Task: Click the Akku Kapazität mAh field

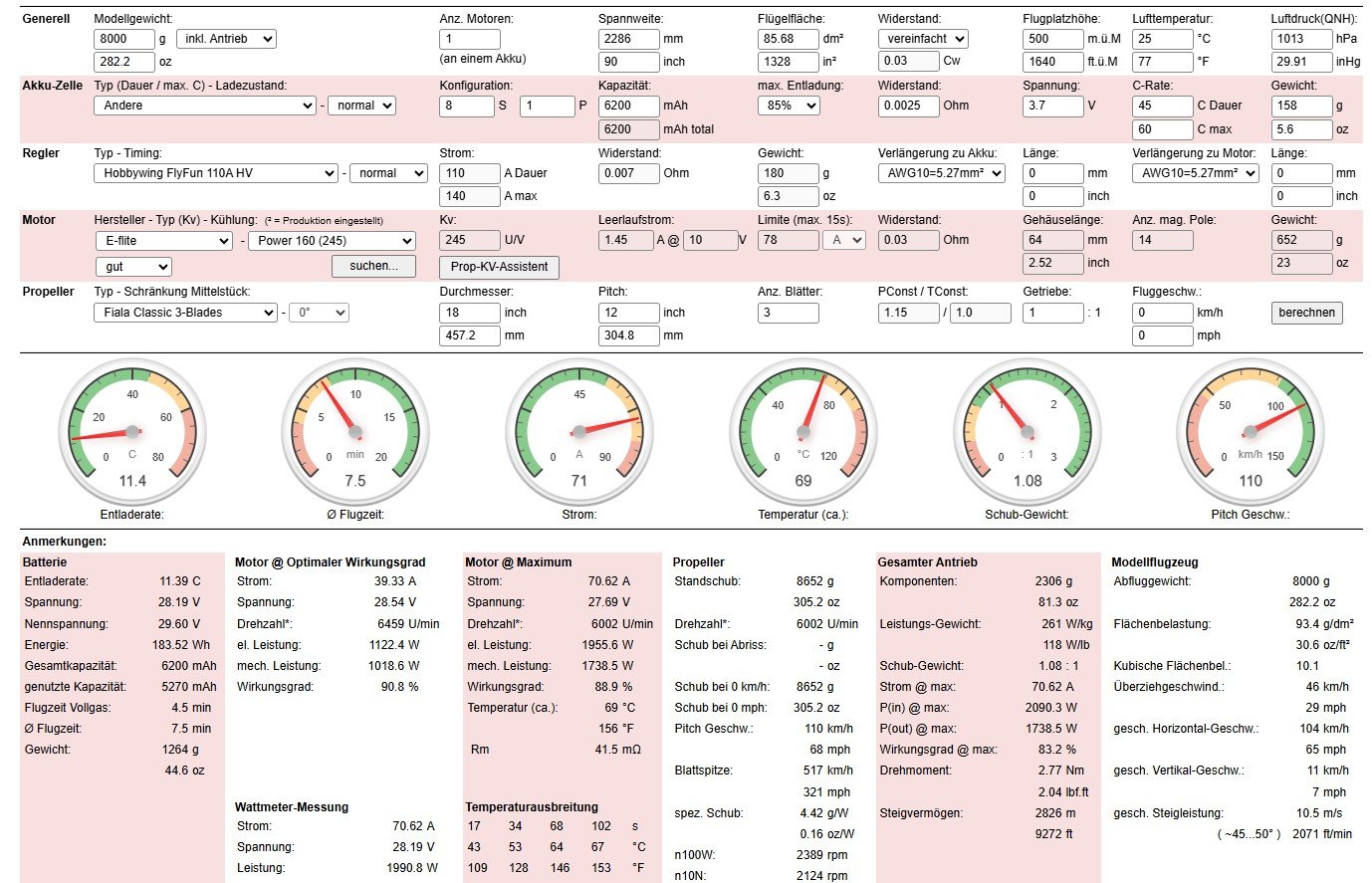Action: click(628, 106)
